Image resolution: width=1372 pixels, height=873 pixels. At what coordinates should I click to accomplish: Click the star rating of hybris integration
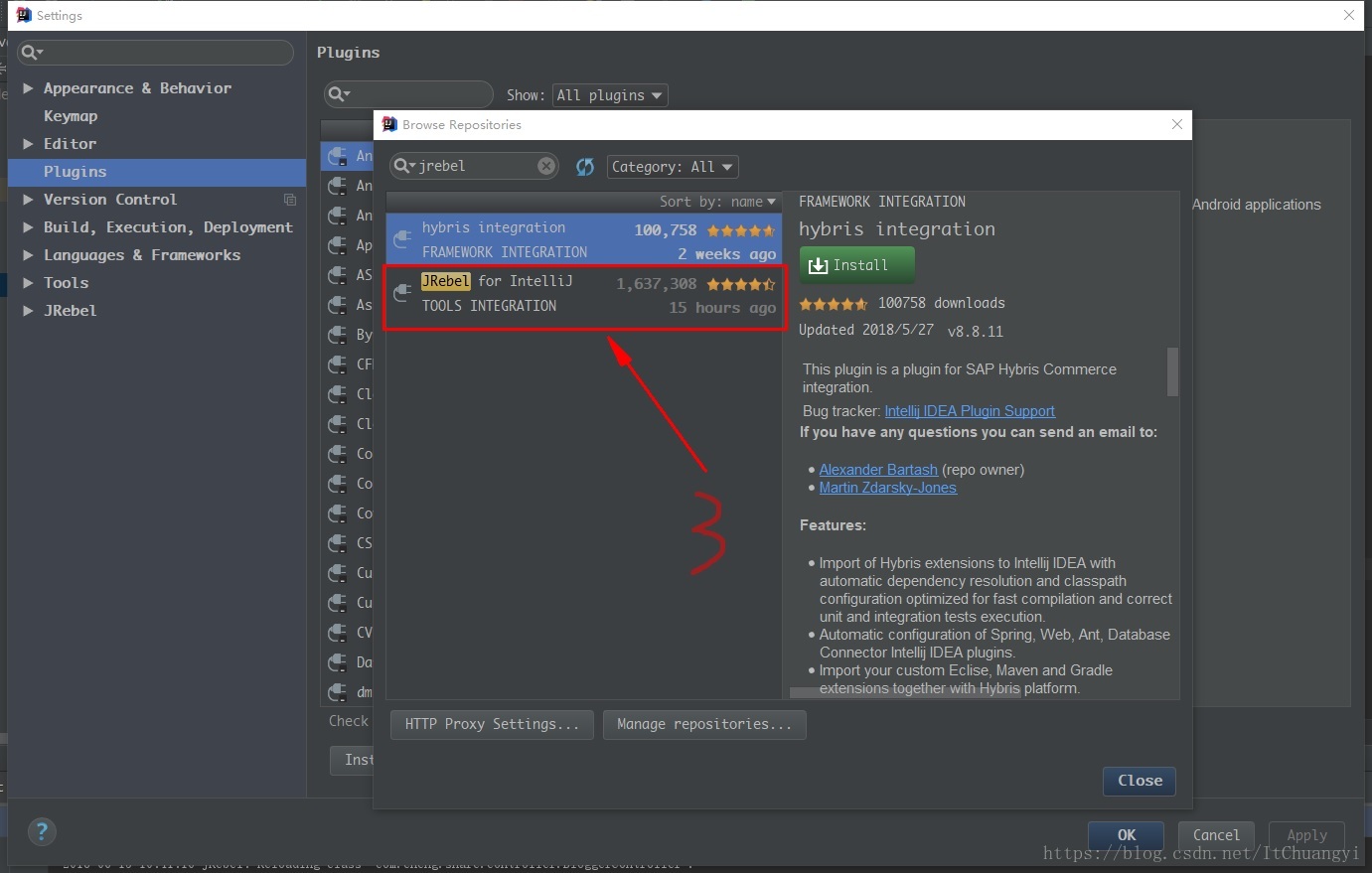pyautogui.click(x=741, y=230)
